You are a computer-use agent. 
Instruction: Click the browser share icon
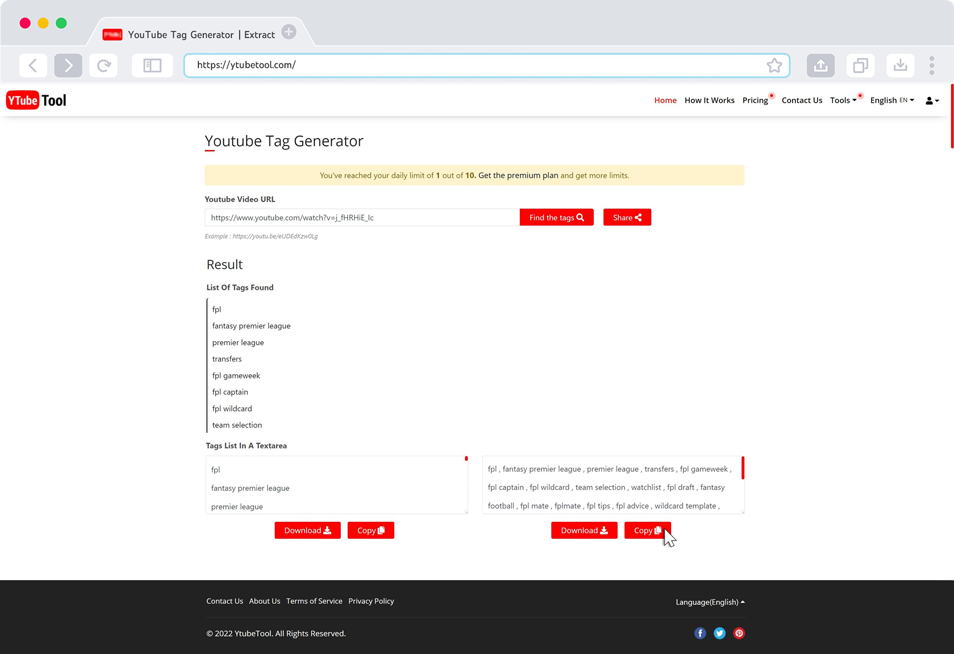click(x=820, y=64)
